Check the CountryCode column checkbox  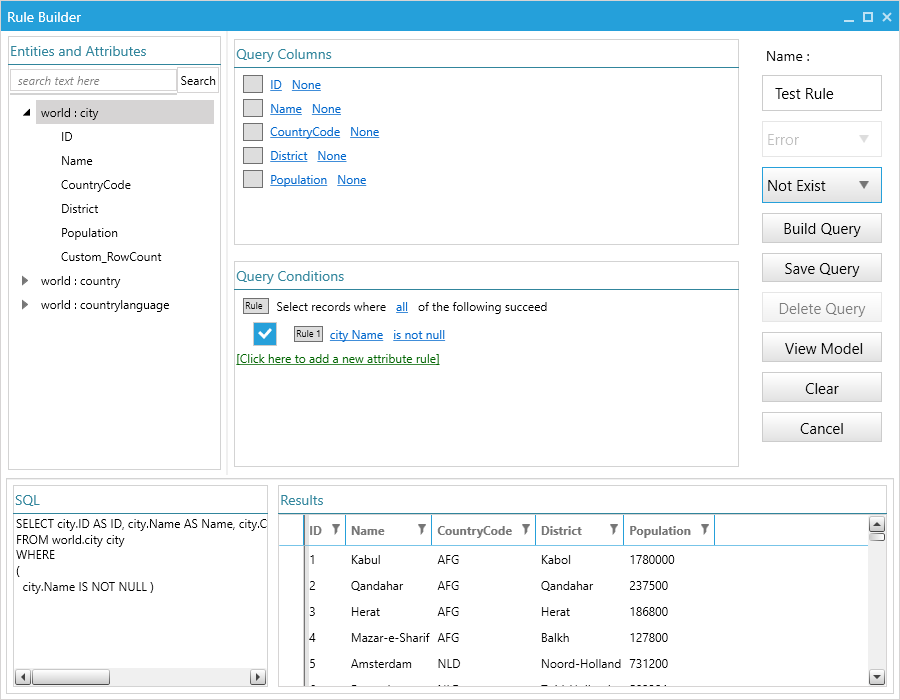(253, 131)
